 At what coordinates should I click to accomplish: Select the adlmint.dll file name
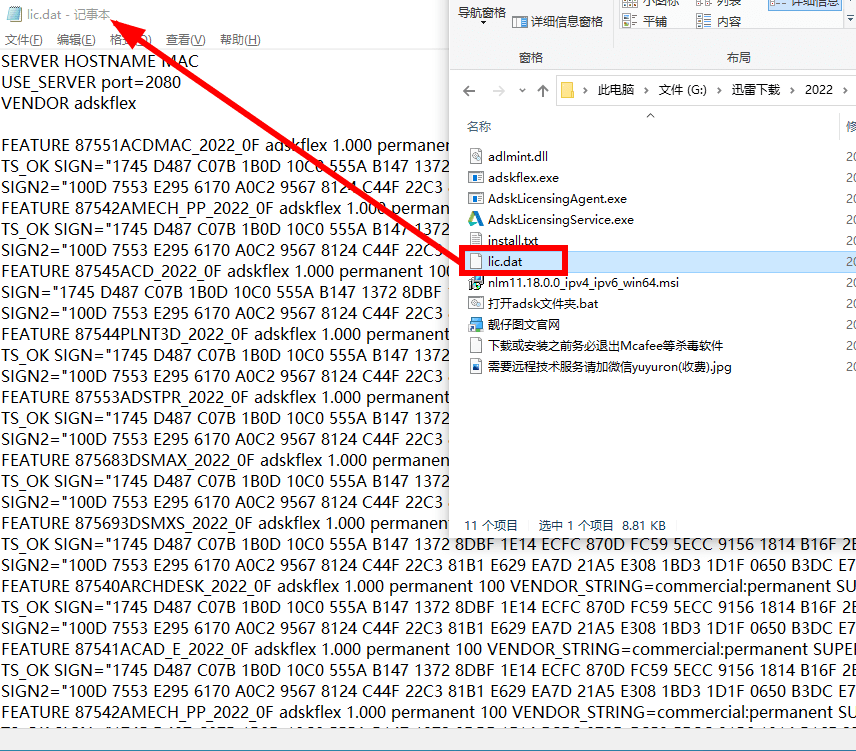[x=518, y=157]
